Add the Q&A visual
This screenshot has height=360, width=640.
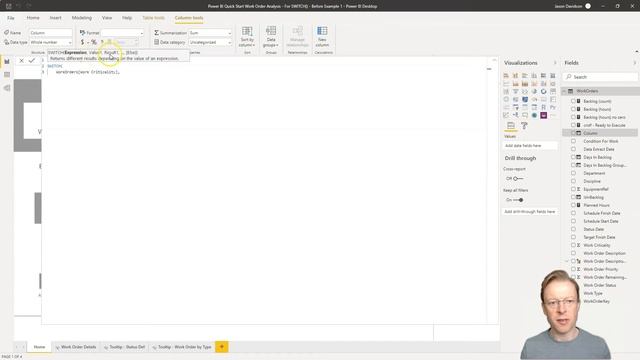point(525,116)
